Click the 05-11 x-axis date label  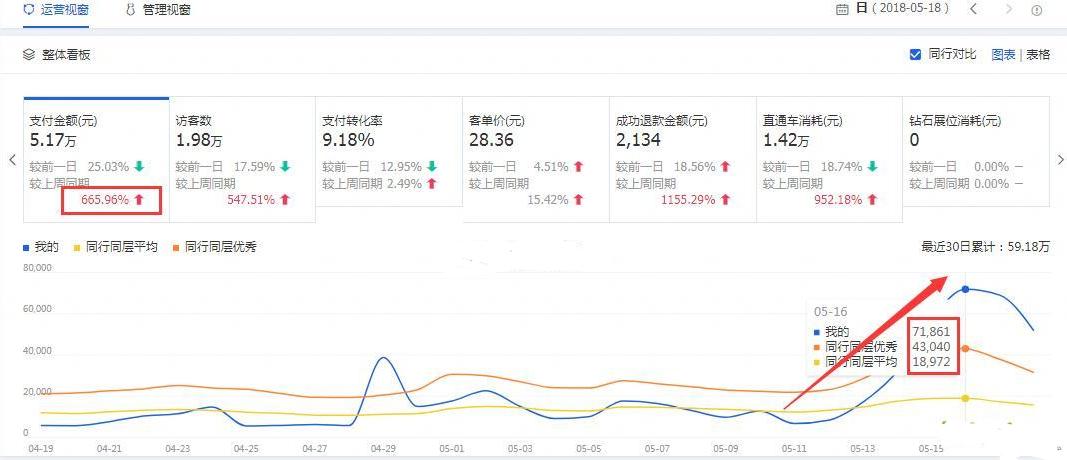(795, 449)
